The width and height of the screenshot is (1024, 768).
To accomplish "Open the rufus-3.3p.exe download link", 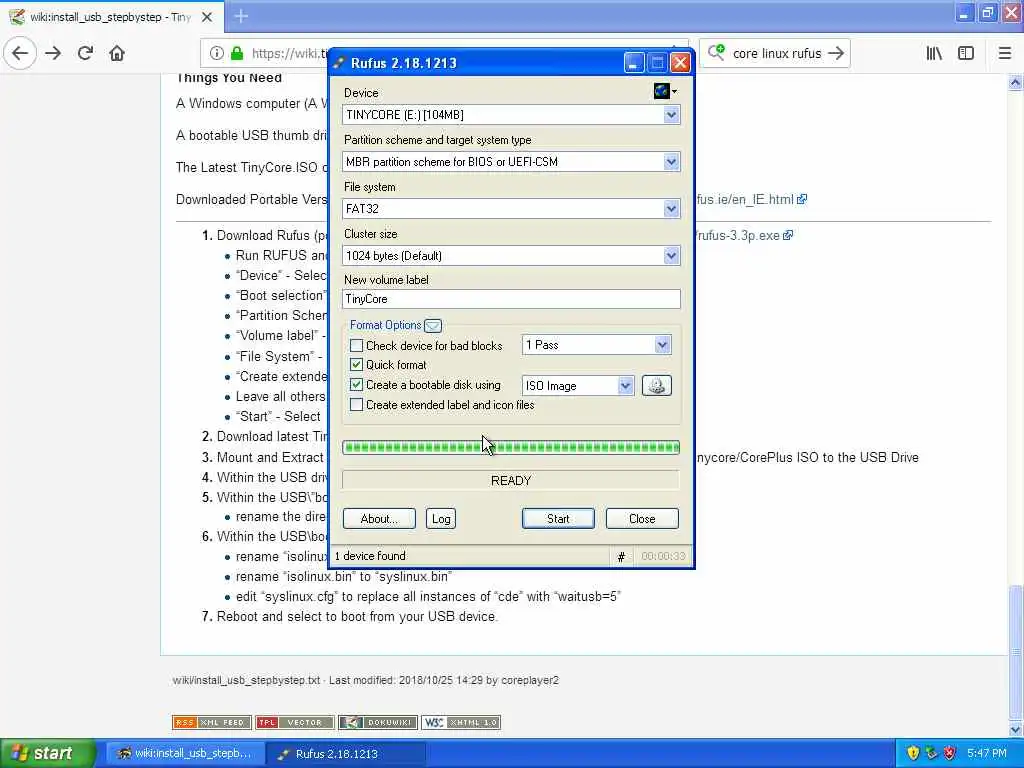I will point(744,236).
